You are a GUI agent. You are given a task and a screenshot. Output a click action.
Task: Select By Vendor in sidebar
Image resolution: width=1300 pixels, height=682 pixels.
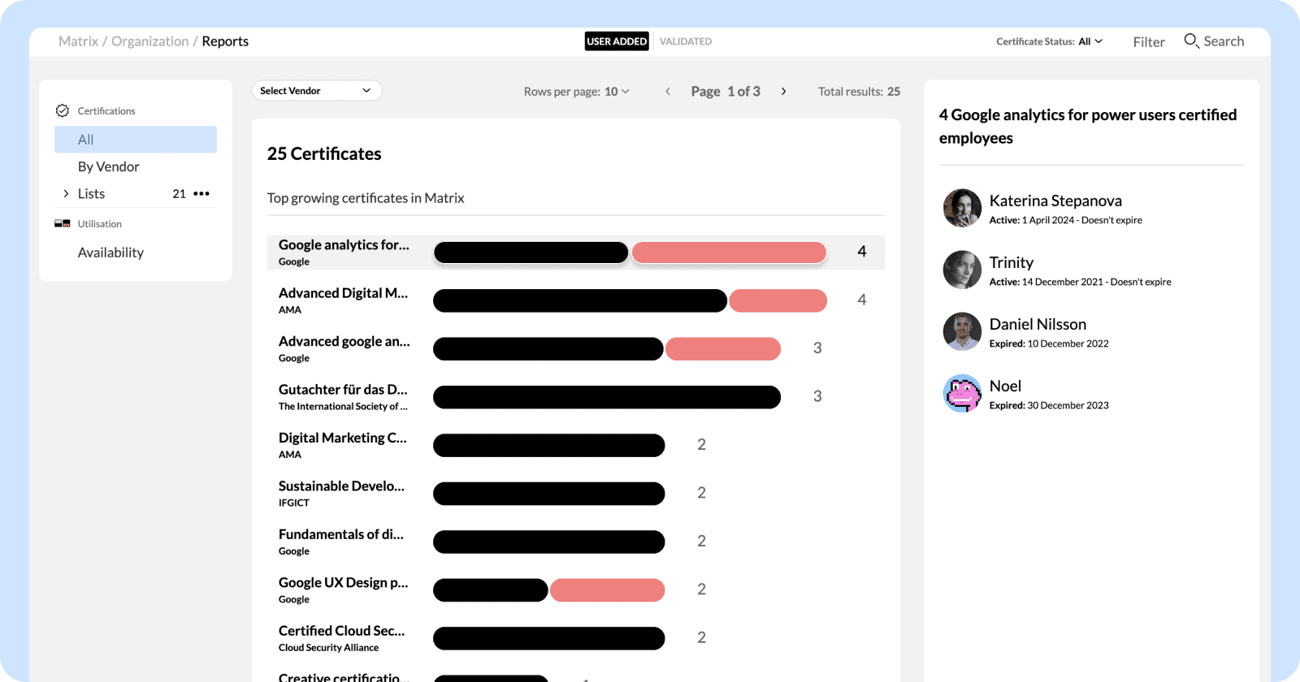point(109,167)
